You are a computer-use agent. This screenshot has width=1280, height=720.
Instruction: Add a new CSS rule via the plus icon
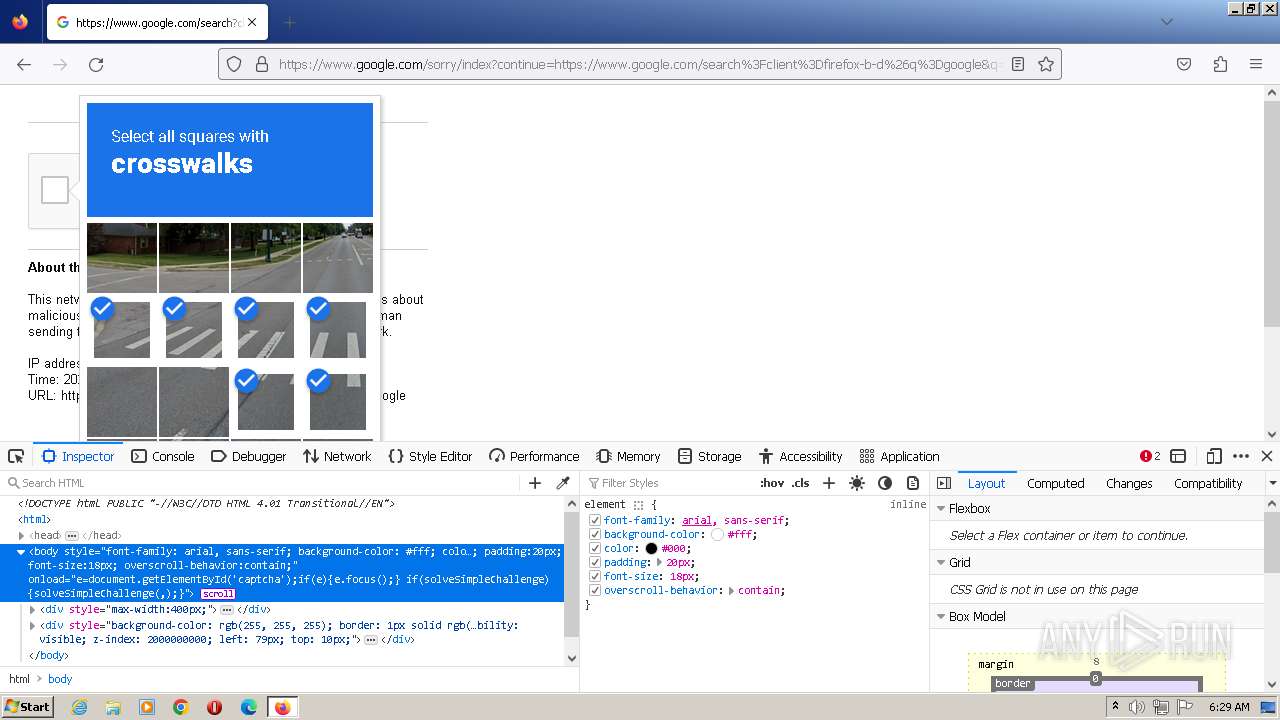pos(828,483)
